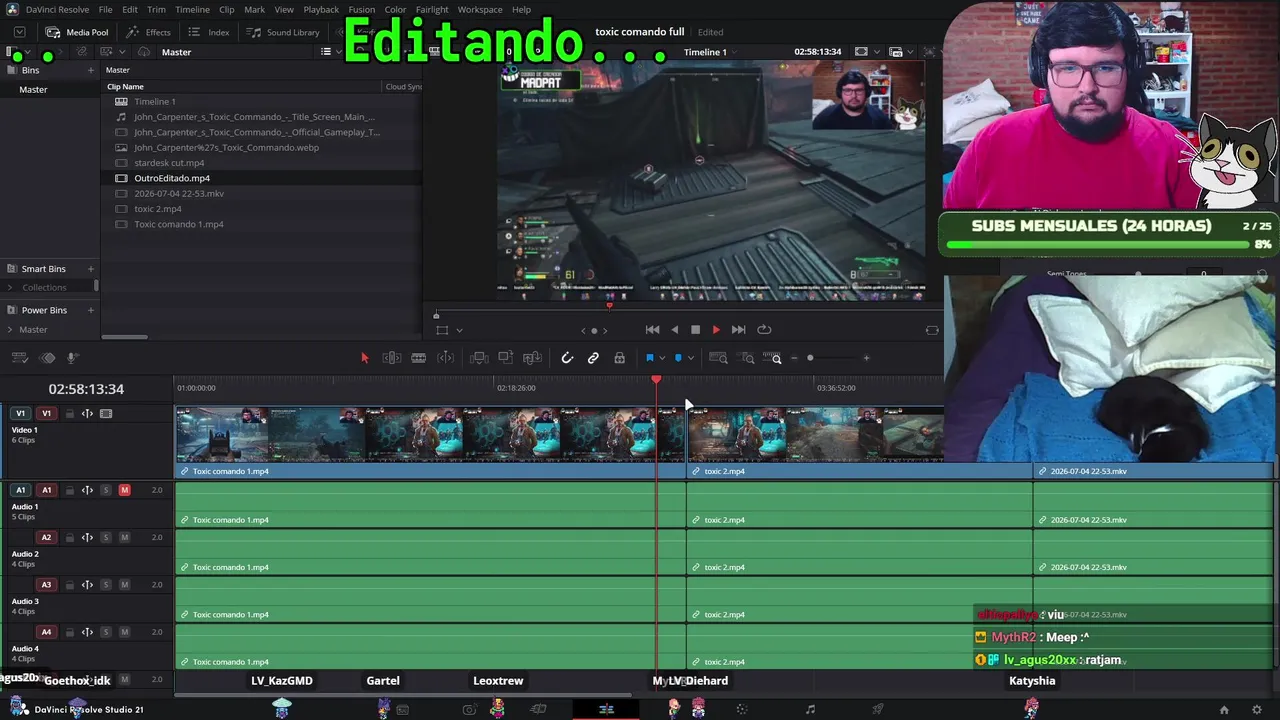This screenshot has height=720, width=1280.
Task: Select the Blade Edit Mode tool
Action: point(419,358)
